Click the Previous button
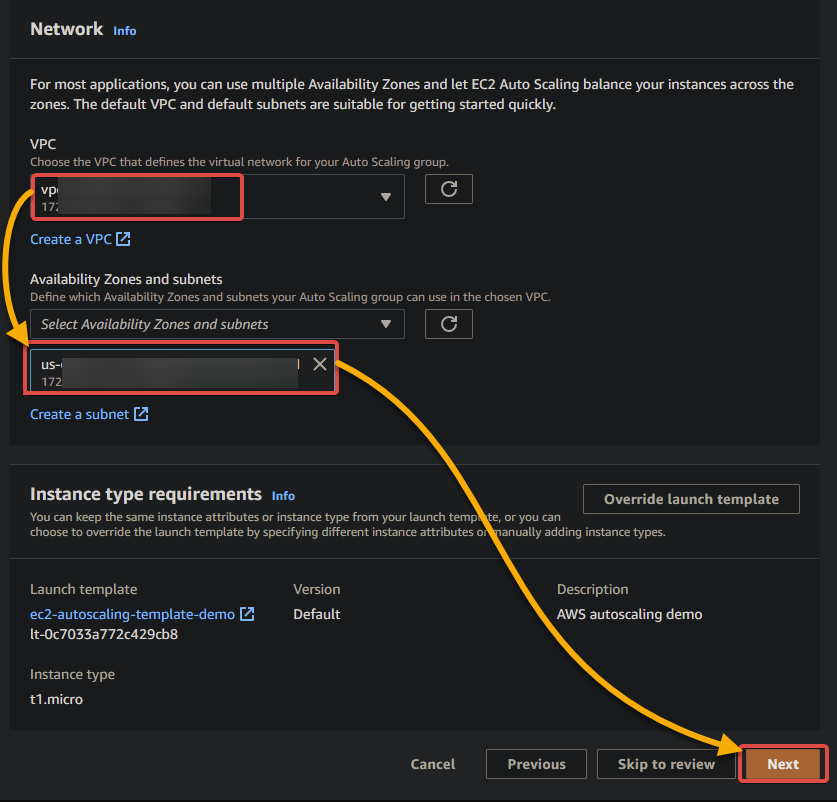Viewport: 837px width, 802px height. [536, 764]
